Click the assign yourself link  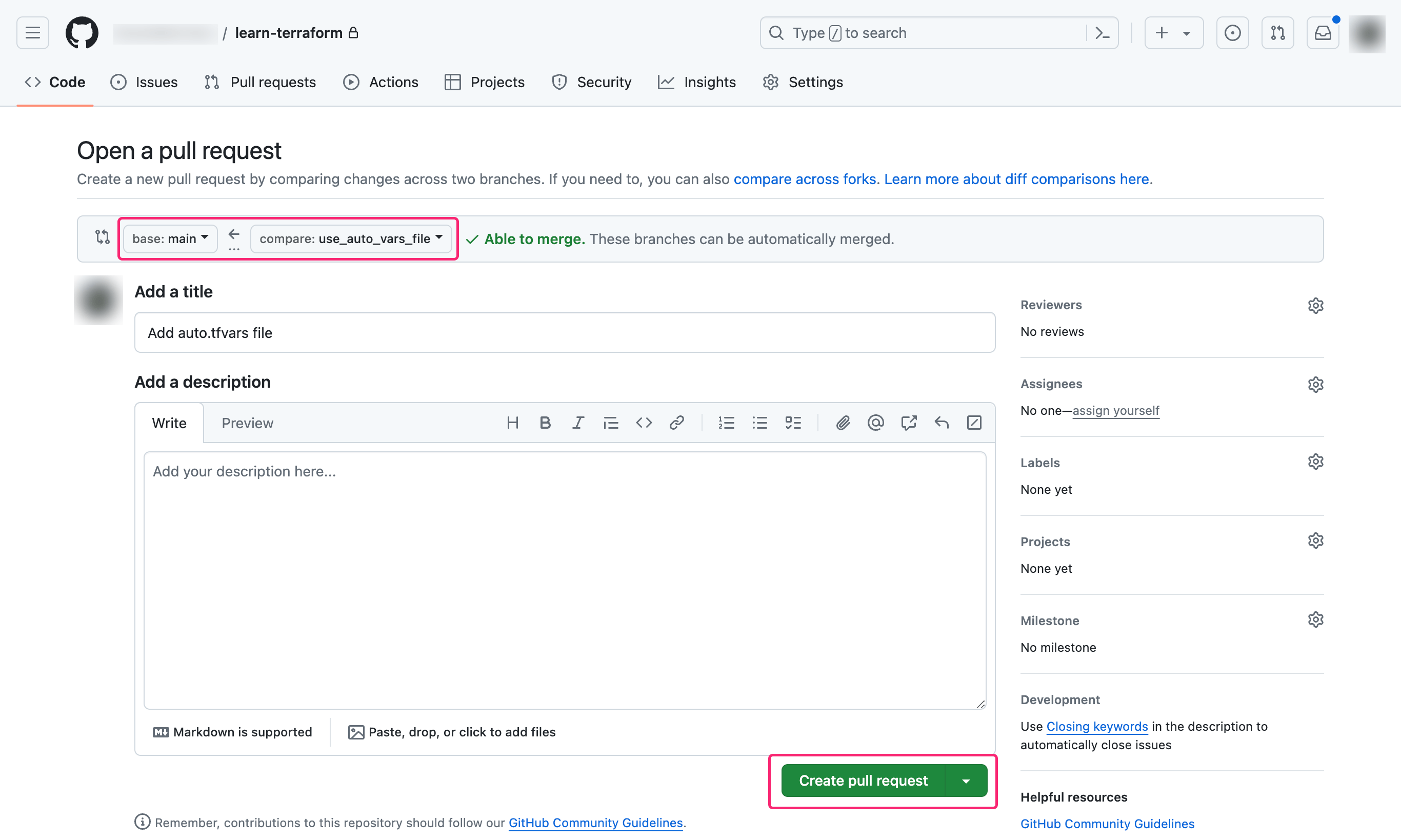pyautogui.click(x=1115, y=410)
